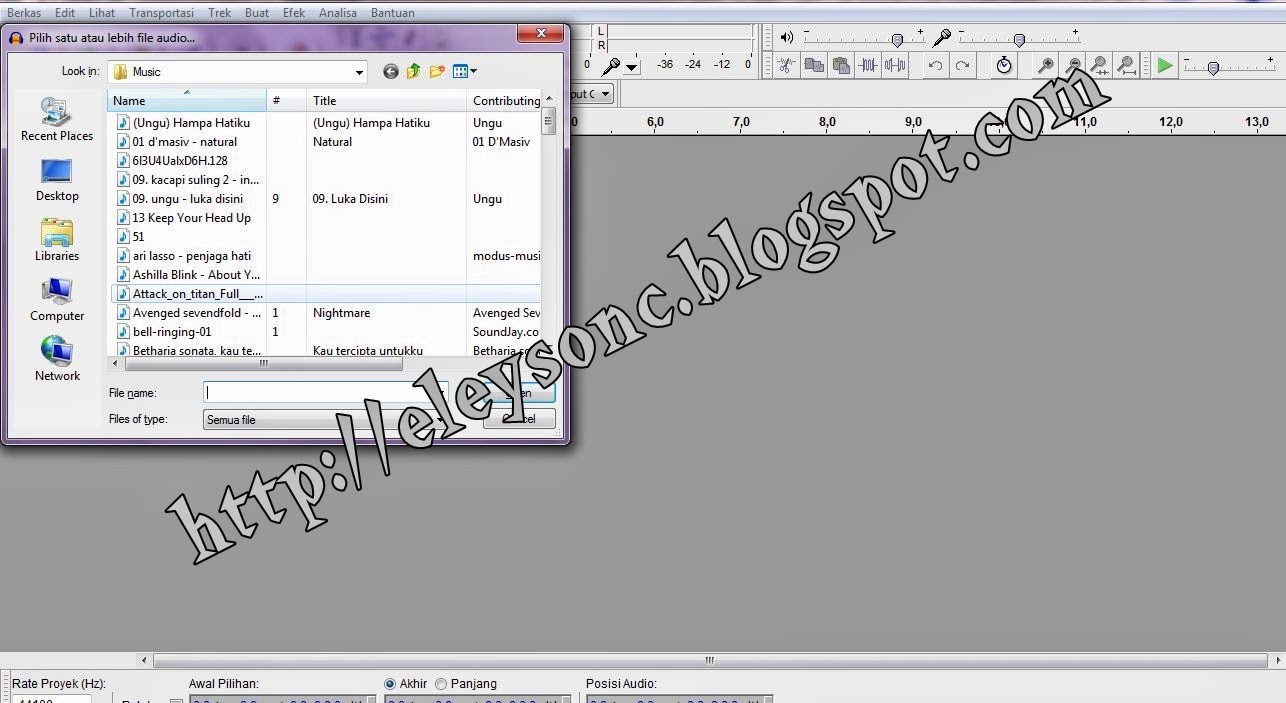Click the main window horizontal scrollbar
1286x703 pixels.
(x=710, y=660)
